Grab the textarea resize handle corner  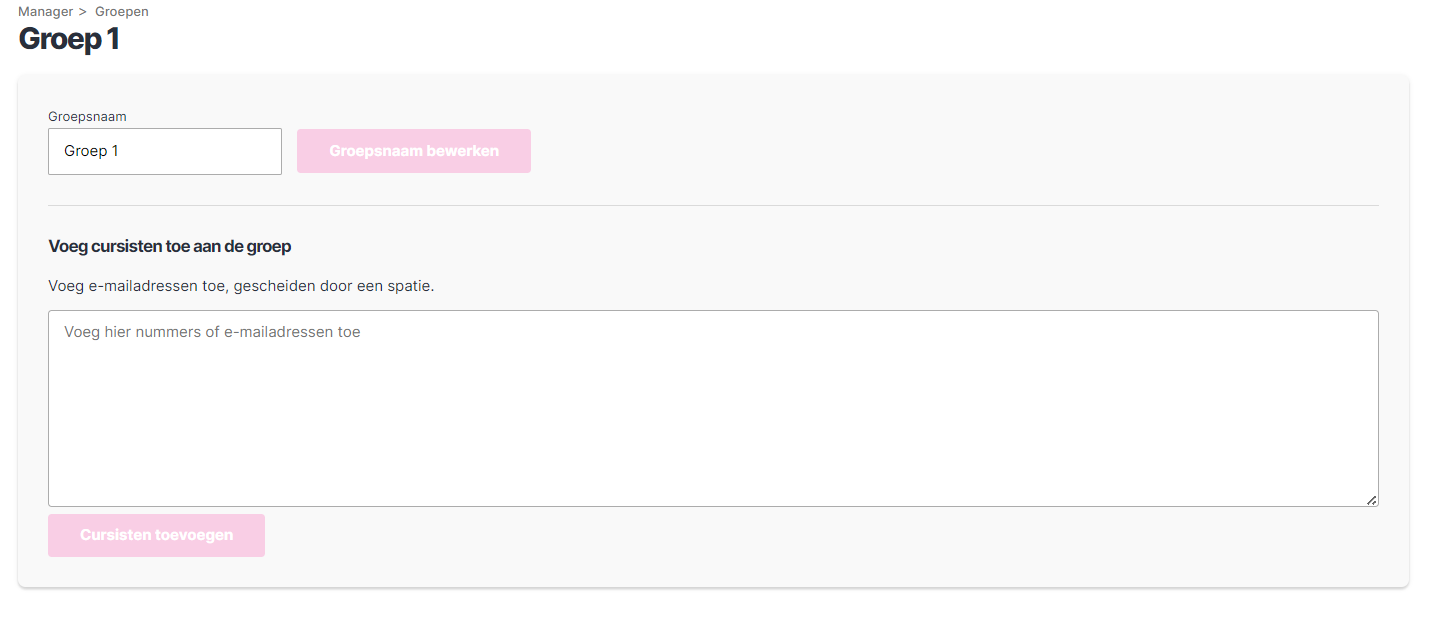[1371, 499]
